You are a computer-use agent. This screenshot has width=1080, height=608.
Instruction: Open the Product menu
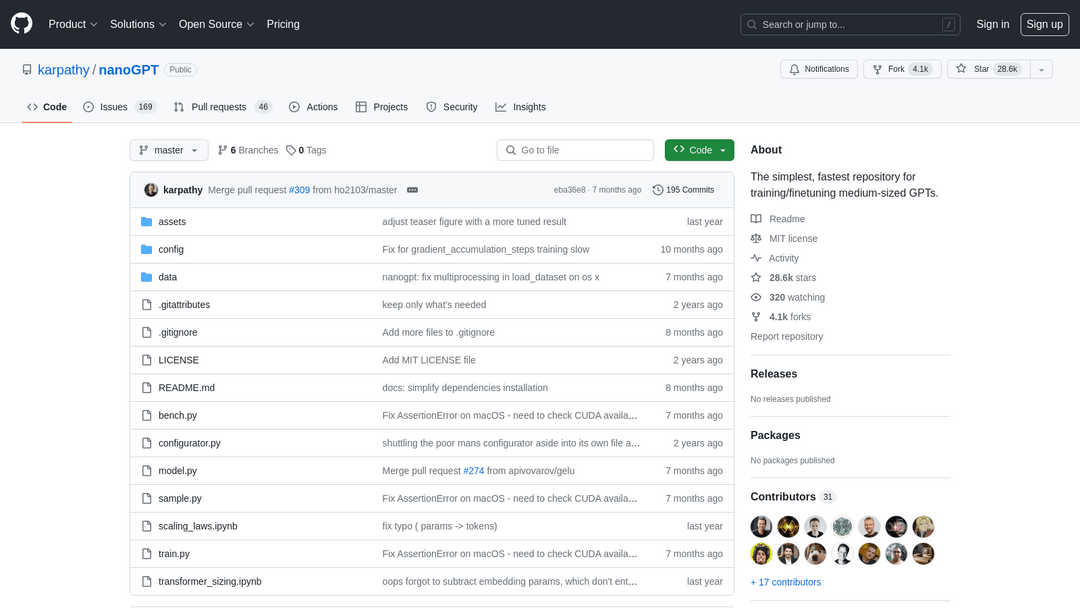click(x=72, y=24)
